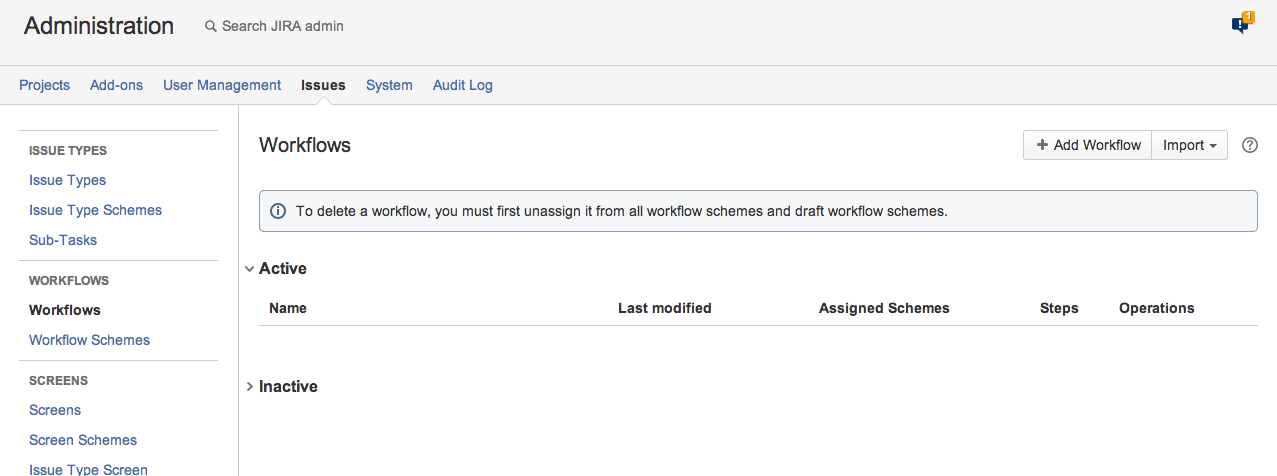The height and width of the screenshot is (476, 1277).
Task: Switch to User Management tab
Action: pos(222,85)
